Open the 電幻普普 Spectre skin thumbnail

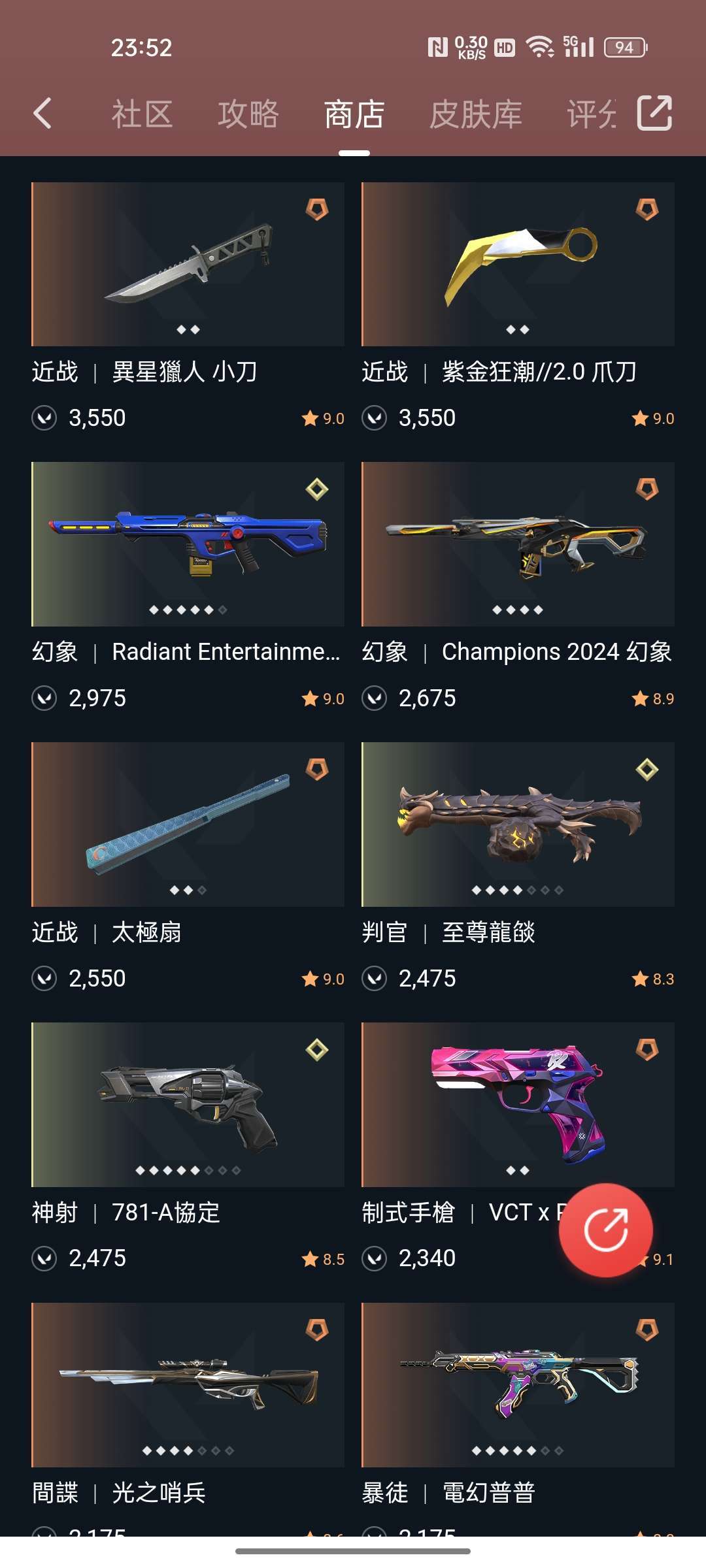(518, 1385)
